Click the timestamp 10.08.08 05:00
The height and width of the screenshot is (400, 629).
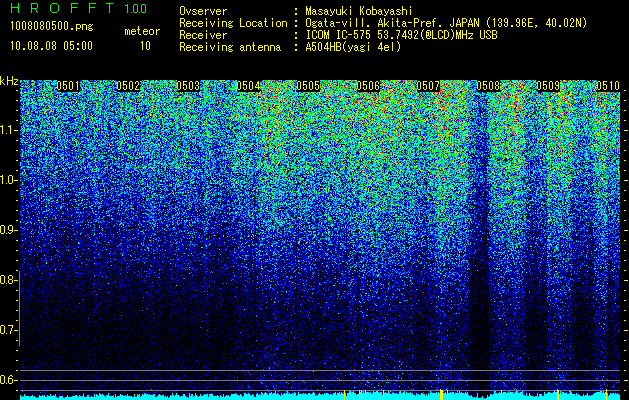click(51, 46)
